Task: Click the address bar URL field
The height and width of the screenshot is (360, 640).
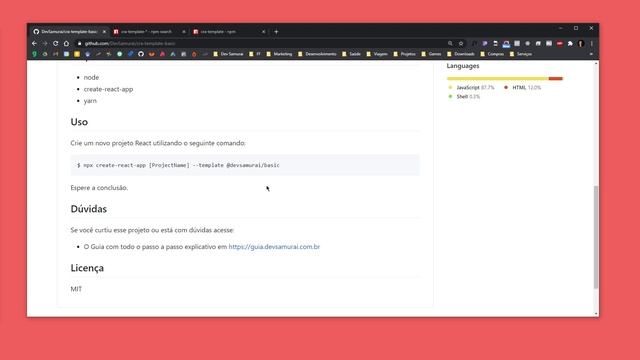Action: pyautogui.click(x=261, y=43)
